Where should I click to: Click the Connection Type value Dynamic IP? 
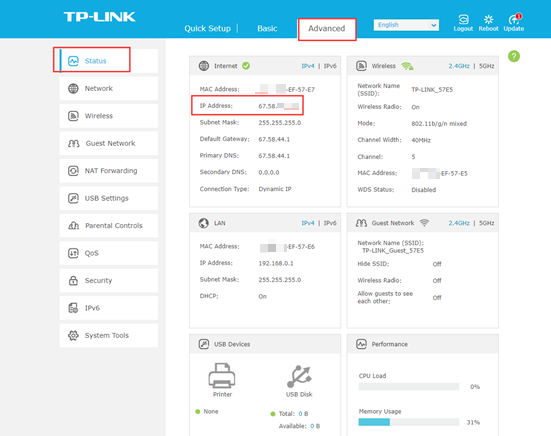pos(275,189)
